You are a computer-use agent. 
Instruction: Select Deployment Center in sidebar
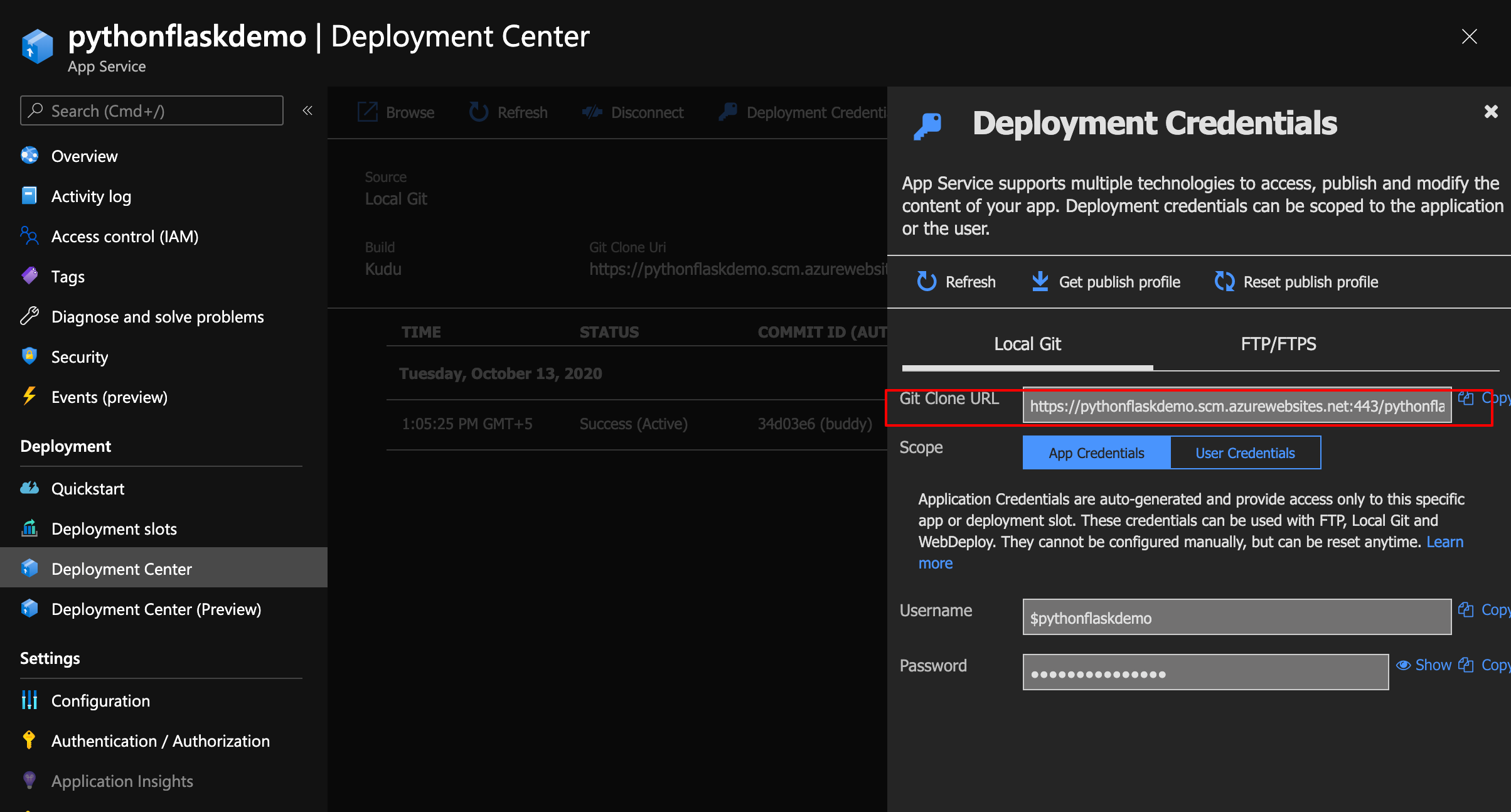pyautogui.click(x=164, y=568)
